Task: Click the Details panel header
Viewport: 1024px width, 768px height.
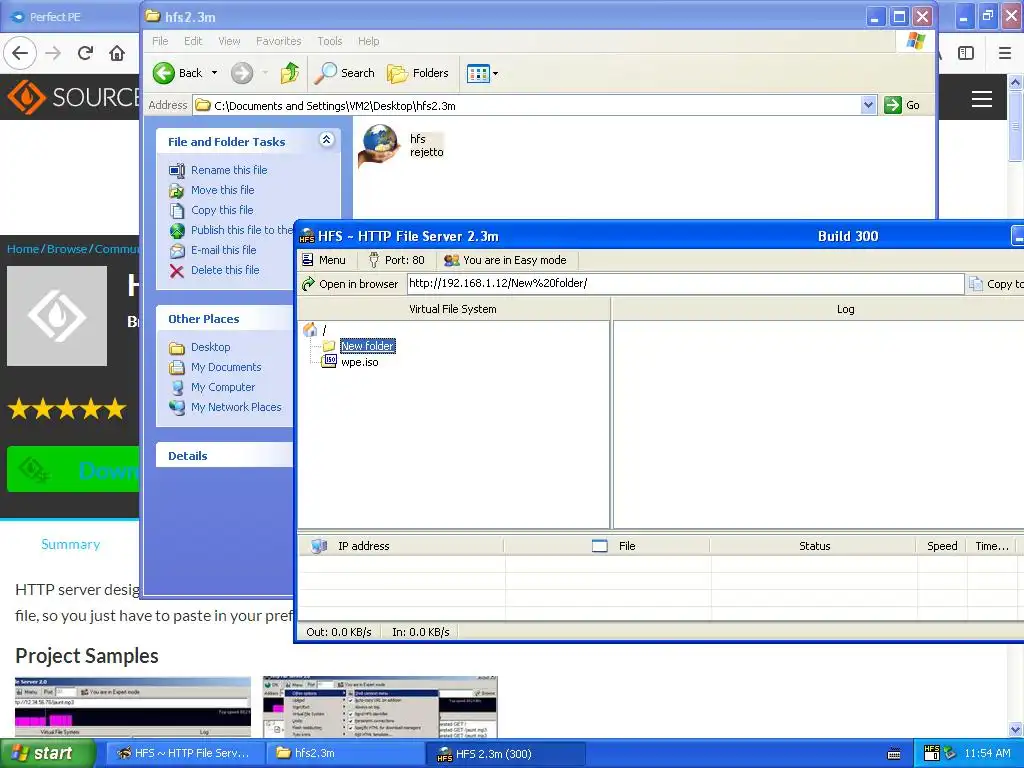Action: 224,455
